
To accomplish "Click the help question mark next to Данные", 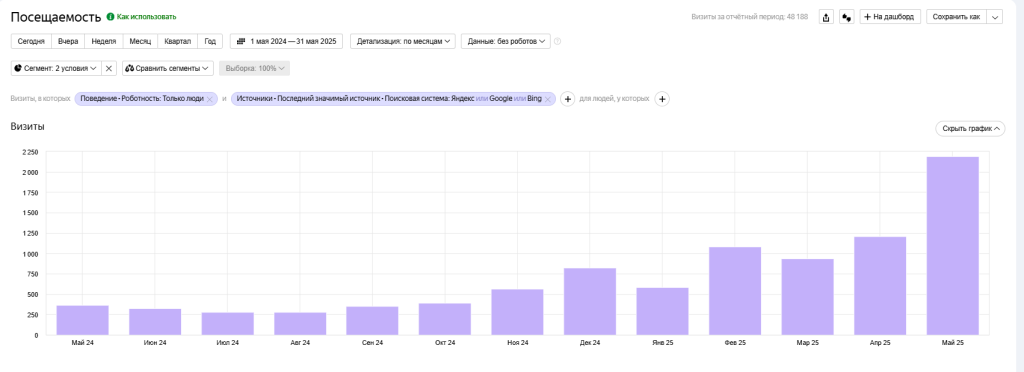I will coord(558,41).
